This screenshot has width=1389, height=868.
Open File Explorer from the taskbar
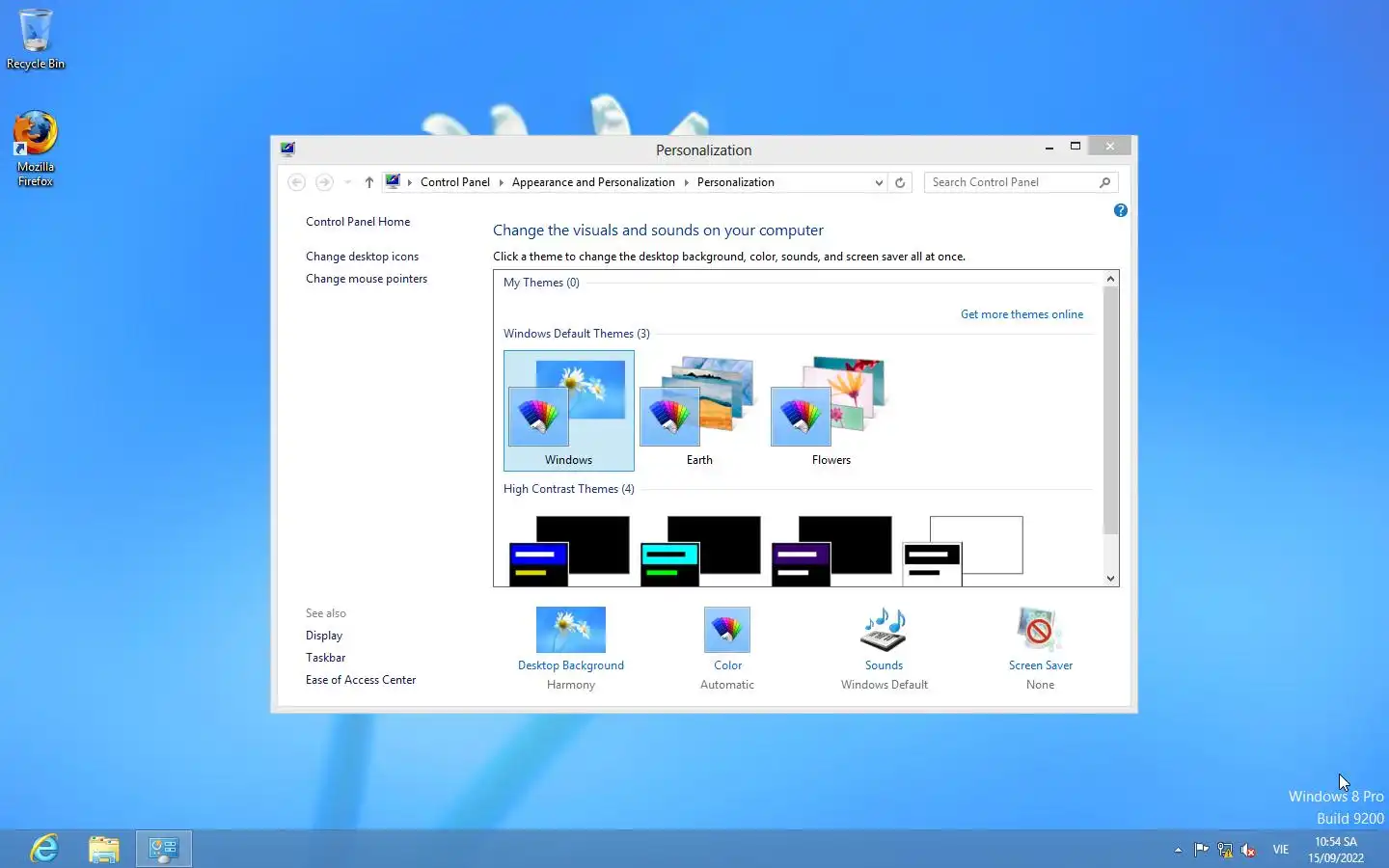[x=104, y=849]
